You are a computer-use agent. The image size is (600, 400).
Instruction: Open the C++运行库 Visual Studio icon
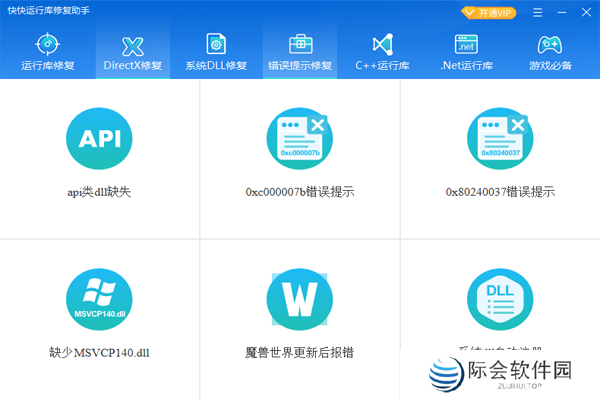383,44
